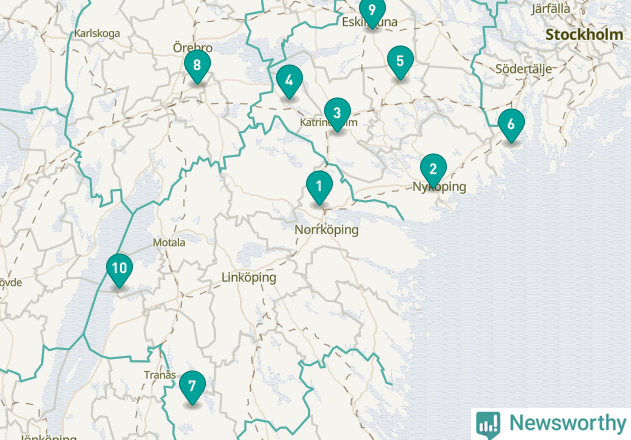
Task: Click the Järfälla label at top right
Action: 551,8
